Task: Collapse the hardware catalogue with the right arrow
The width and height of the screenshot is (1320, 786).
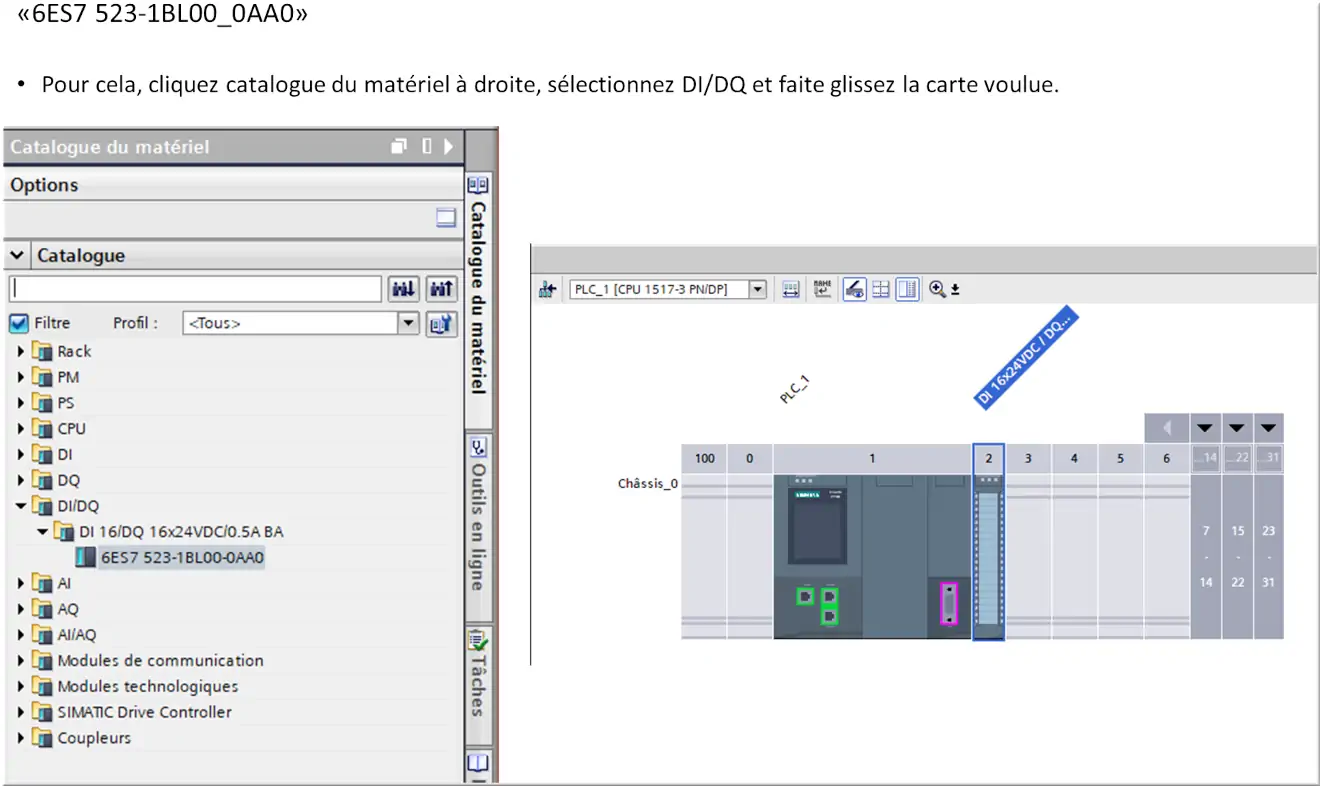Action: [448, 146]
